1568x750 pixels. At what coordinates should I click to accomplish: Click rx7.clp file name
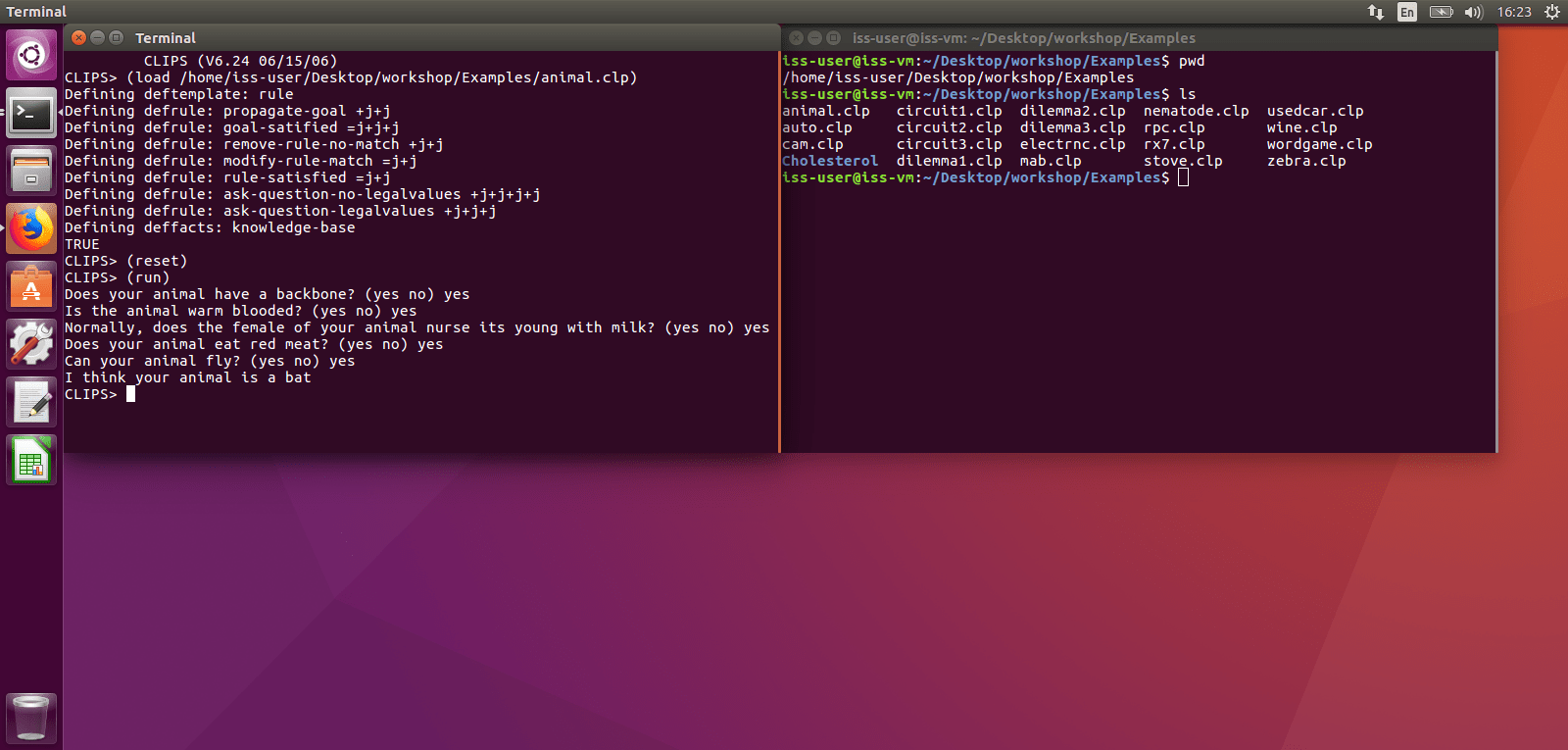[1174, 144]
